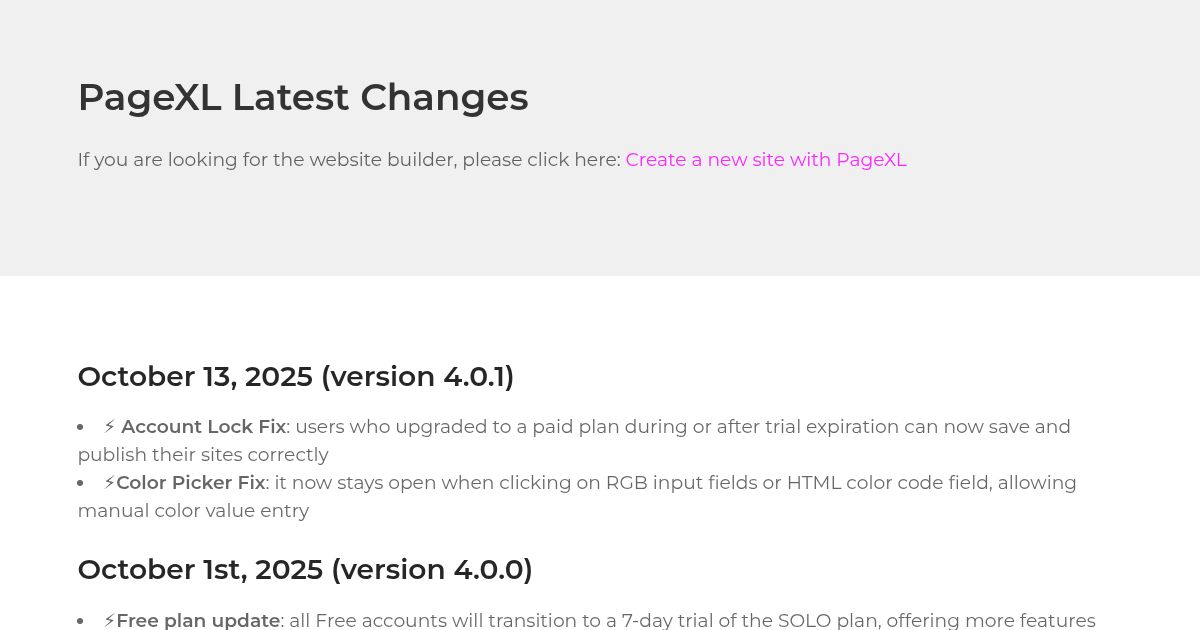This screenshot has width=1200, height=630.
Task: Click the bold 'Account Lock Fix' label
Action: coord(203,427)
